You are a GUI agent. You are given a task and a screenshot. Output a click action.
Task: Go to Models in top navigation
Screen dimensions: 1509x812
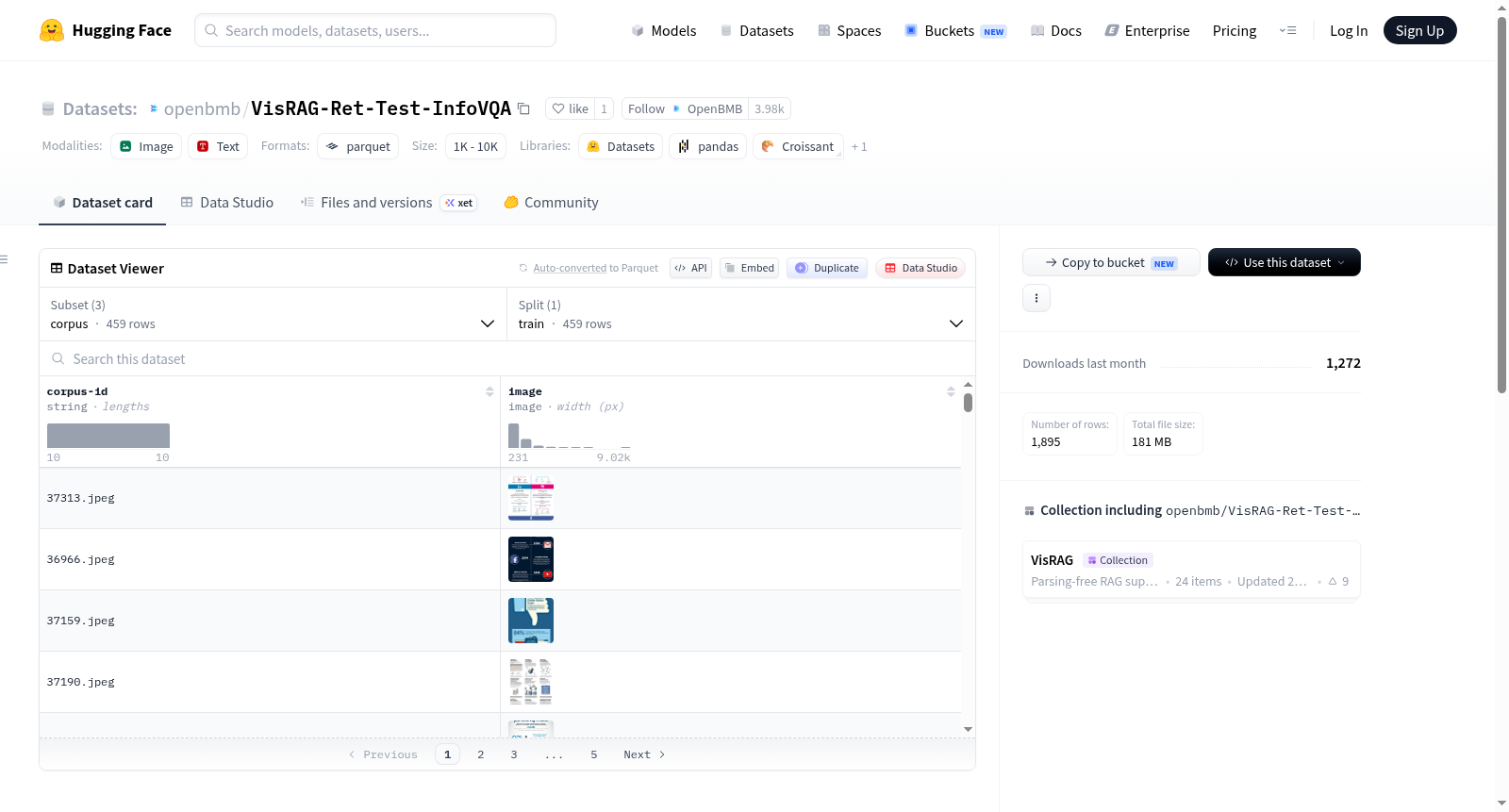pos(664,30)
